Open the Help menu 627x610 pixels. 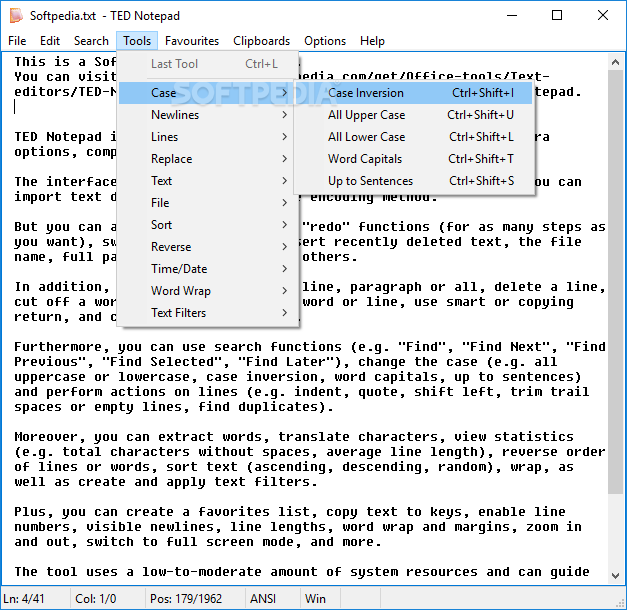pyautogui.click(x=372, y=41)
